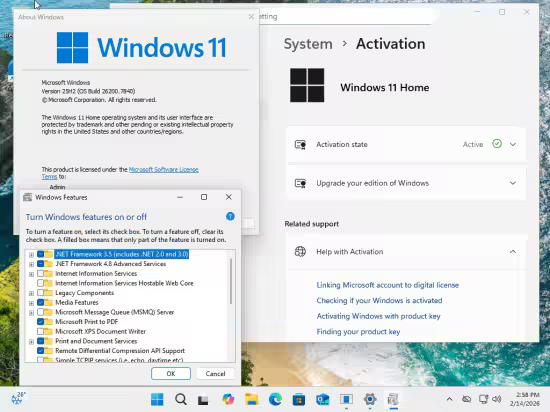Screen dimensions: 550x412
Task: Click the Windows Features list scrollbar thumb
Action: point(231,281)
